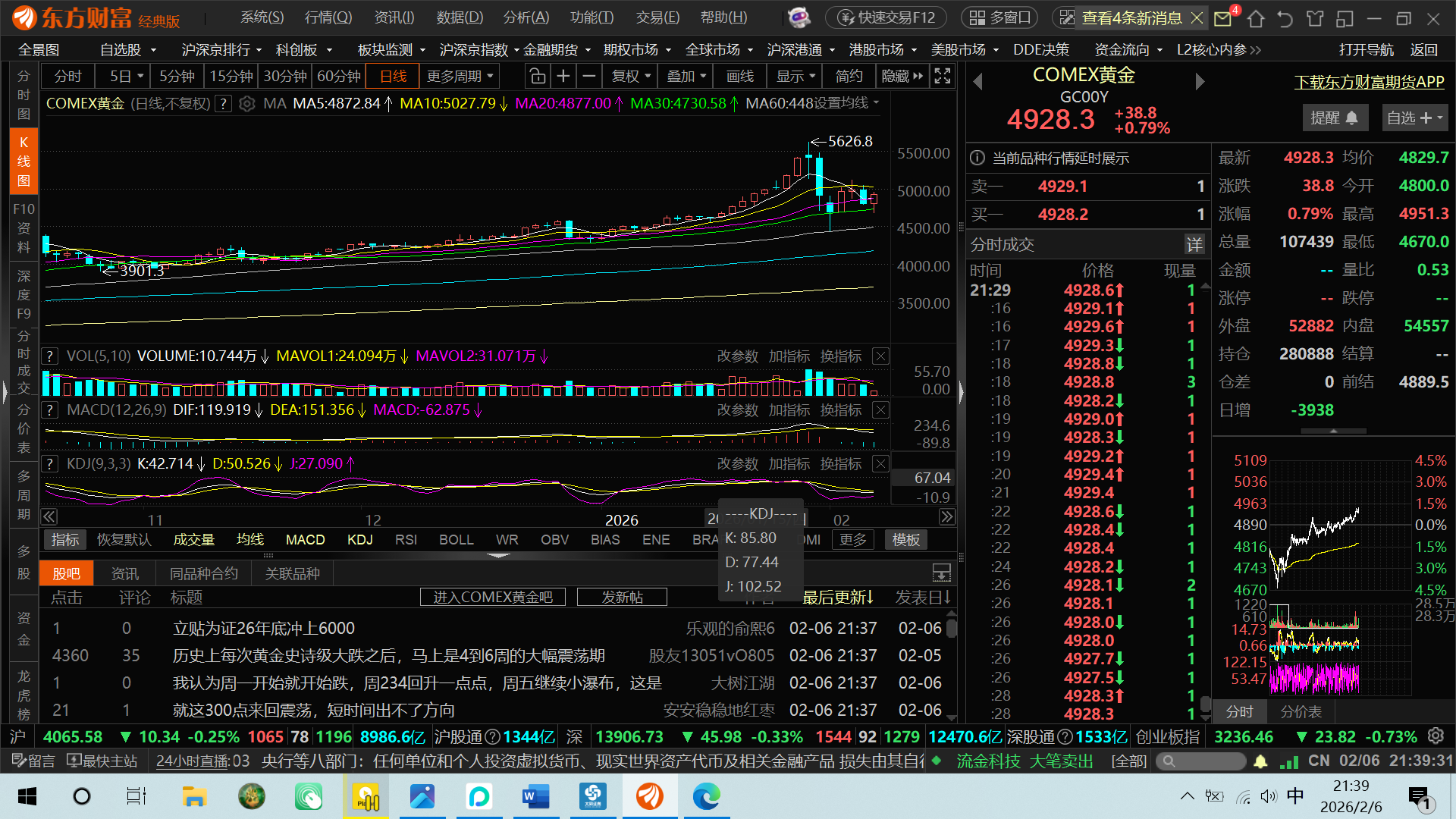Switch to 简约 simple mode
Screen dimensions: 1456x819
tap(849, 77)
